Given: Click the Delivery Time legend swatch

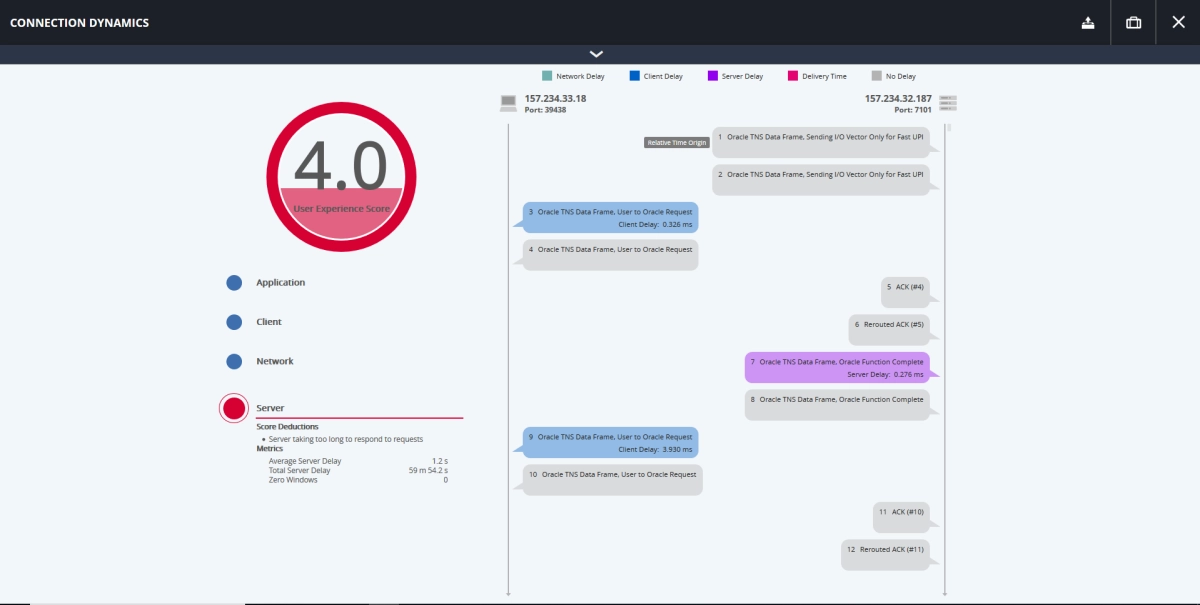Looking at the screenshot, I should pos(793,76).
